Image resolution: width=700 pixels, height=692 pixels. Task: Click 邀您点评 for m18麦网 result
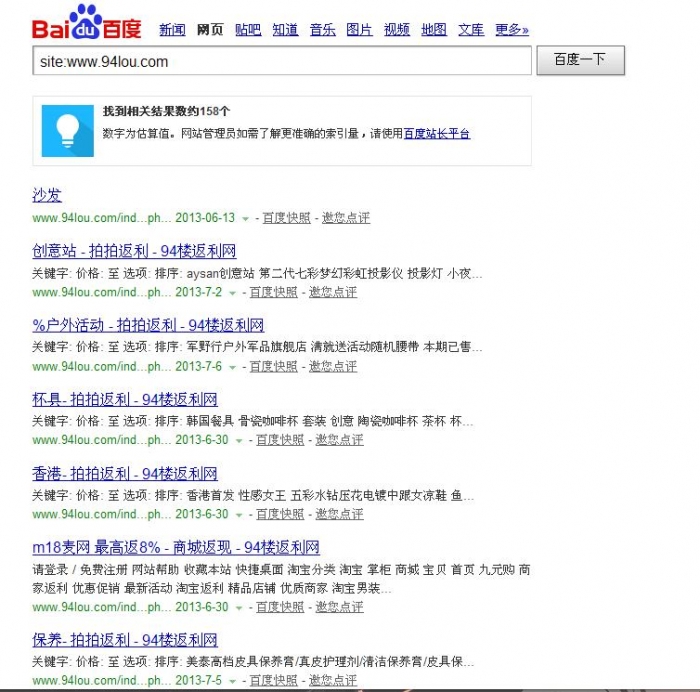[339, 607]
